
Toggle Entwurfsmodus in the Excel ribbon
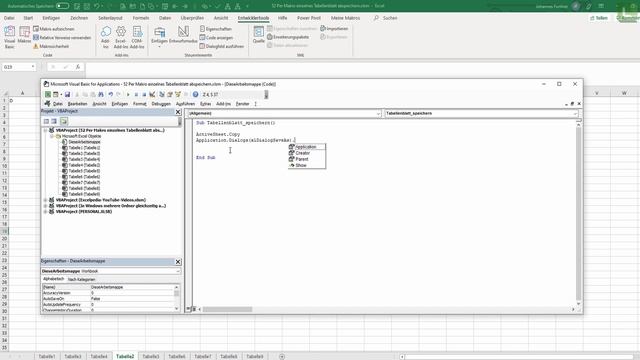click(183, 35)
